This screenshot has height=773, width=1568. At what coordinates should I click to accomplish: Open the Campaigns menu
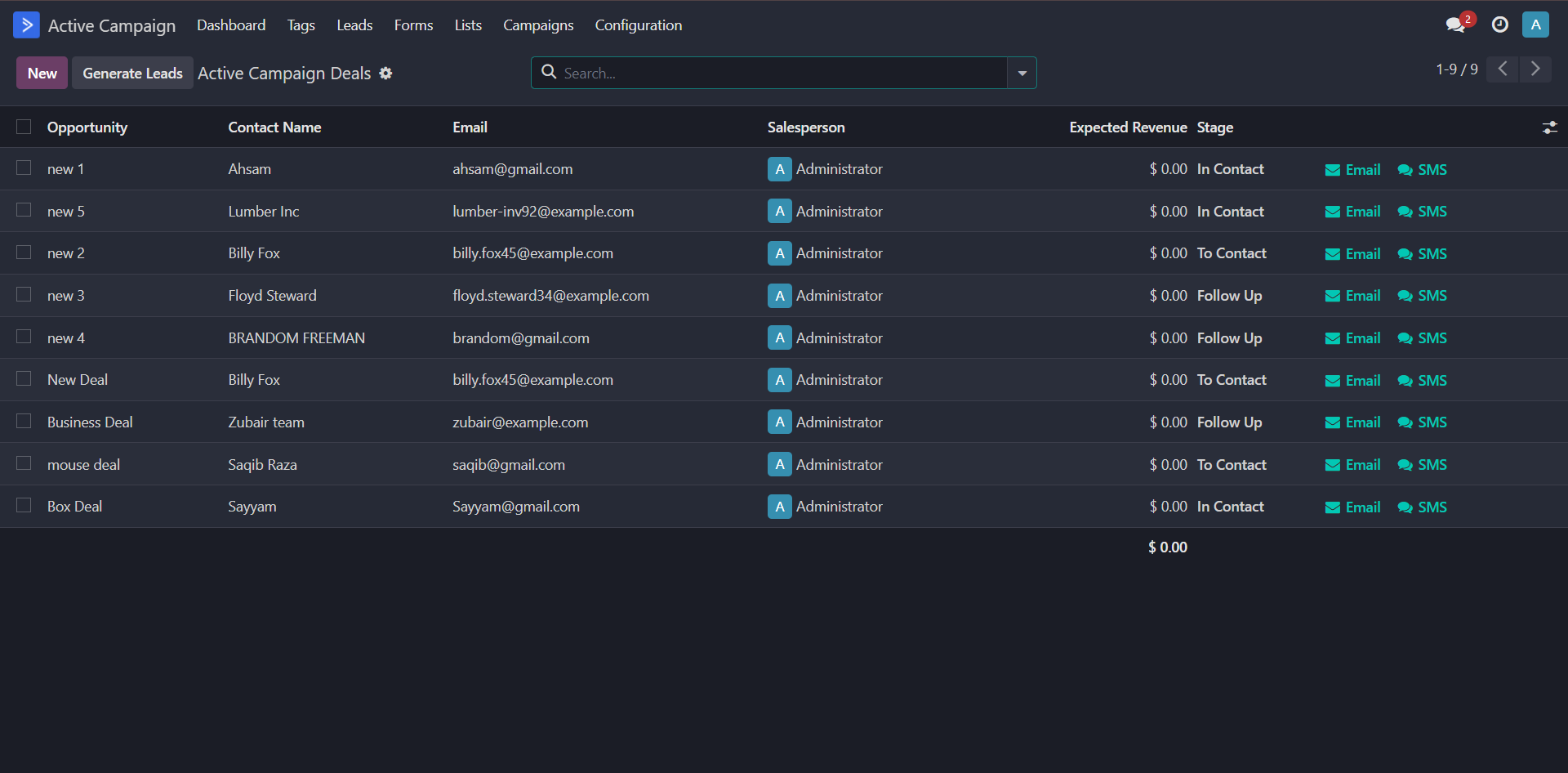point(538,25)
